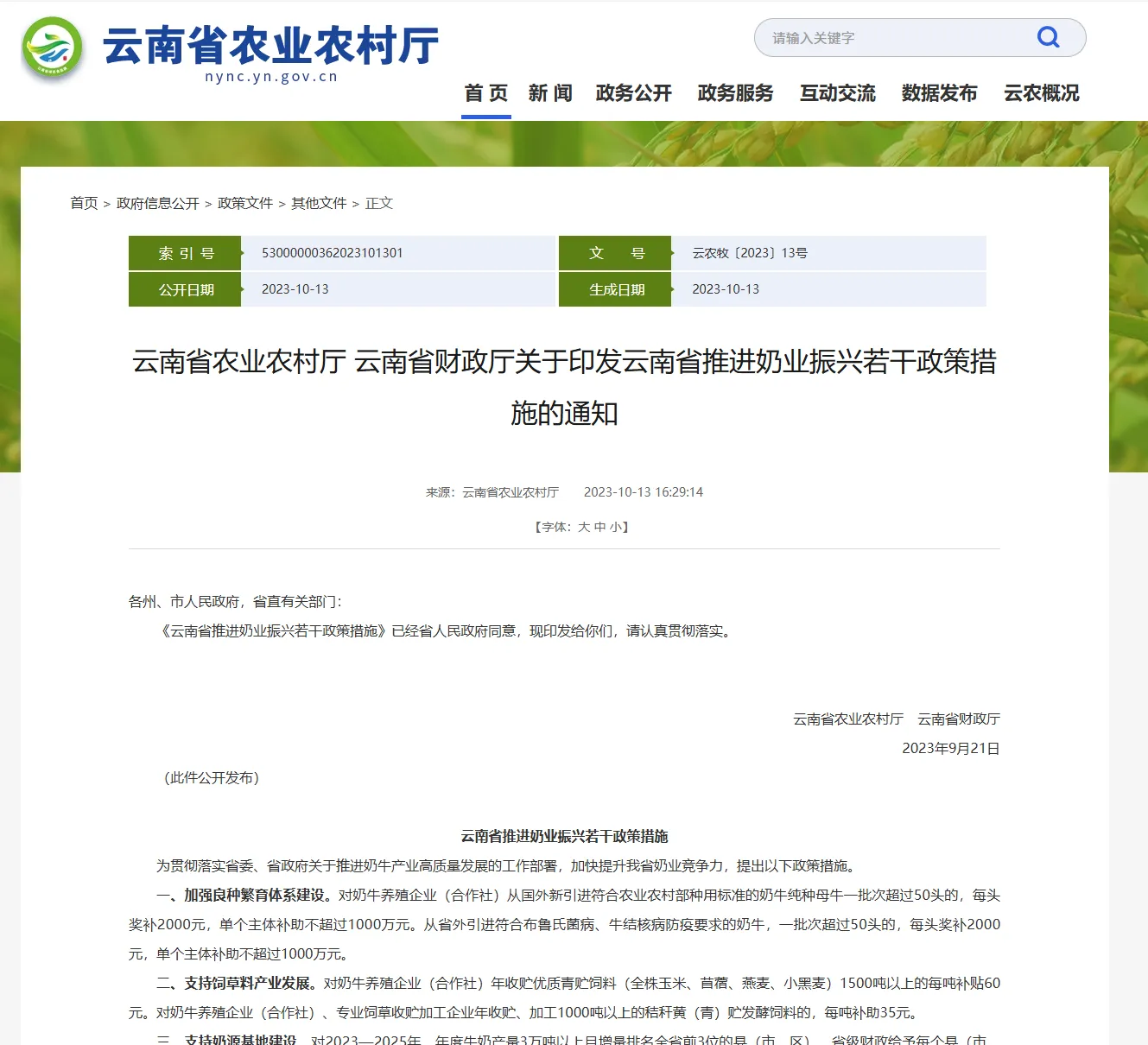Image resolution: width=1148 pixels, height=1045 pixels.
Task: Set font size to 小
Action: click(x=615, y=527)
